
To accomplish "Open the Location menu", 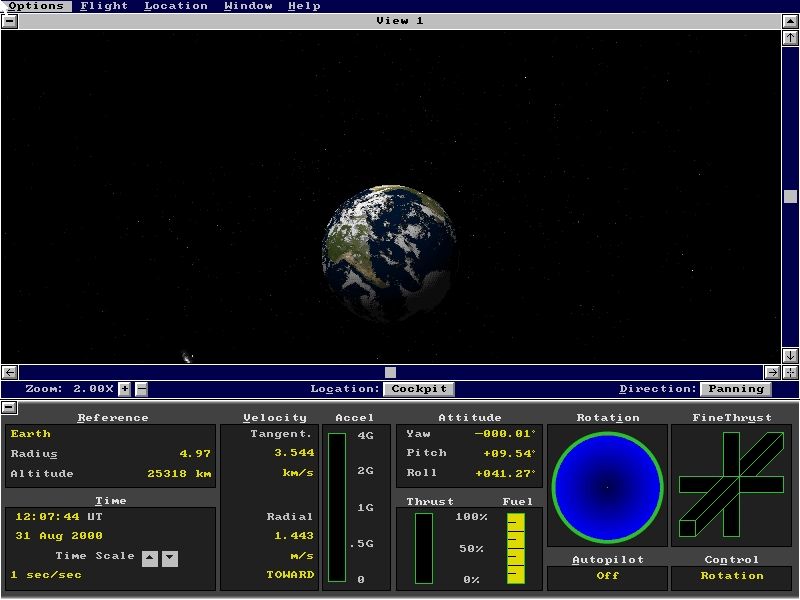I will pyautogui.click(x=176, y=5).
